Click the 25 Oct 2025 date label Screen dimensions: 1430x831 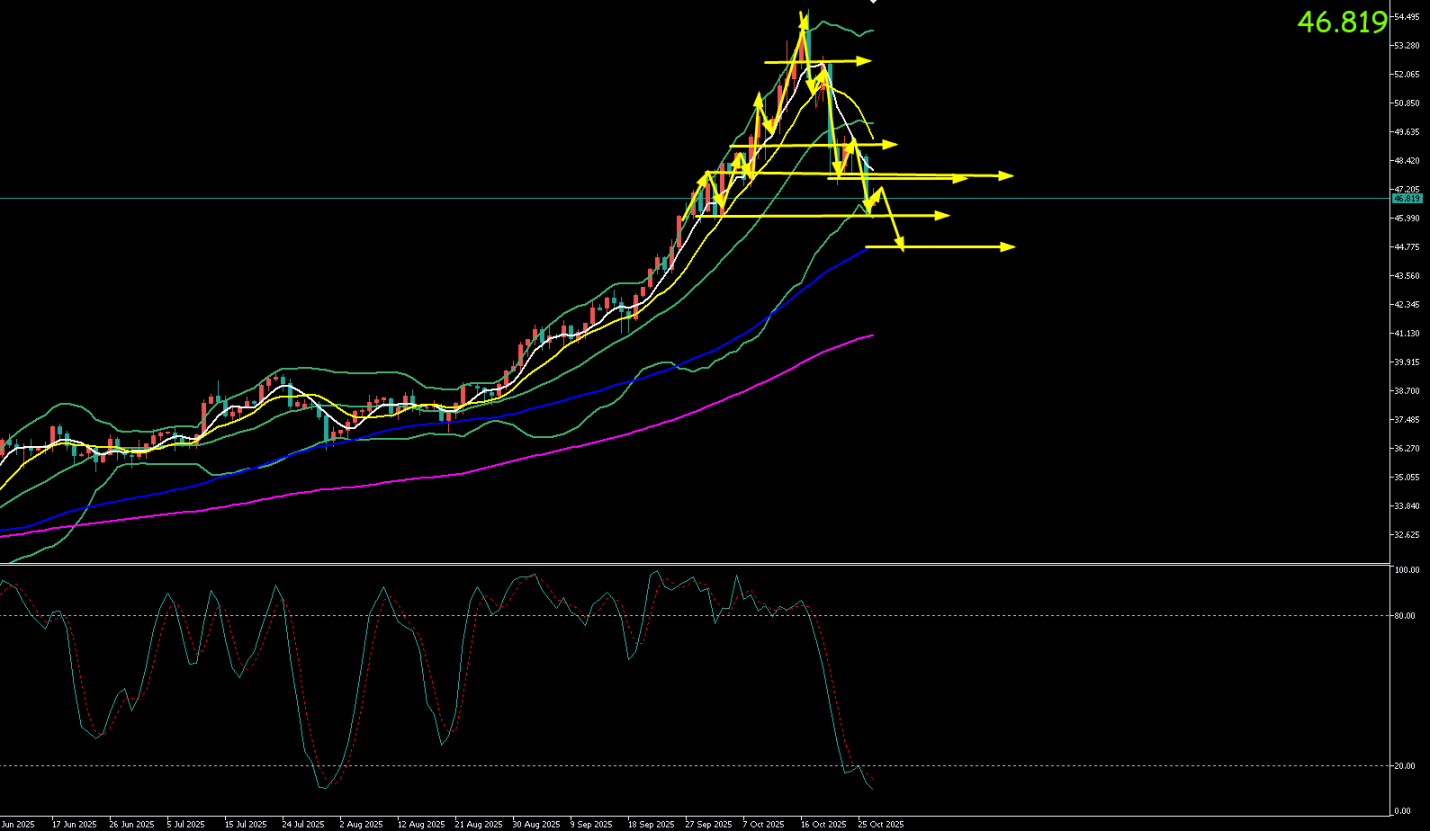(x=881, y=825)
